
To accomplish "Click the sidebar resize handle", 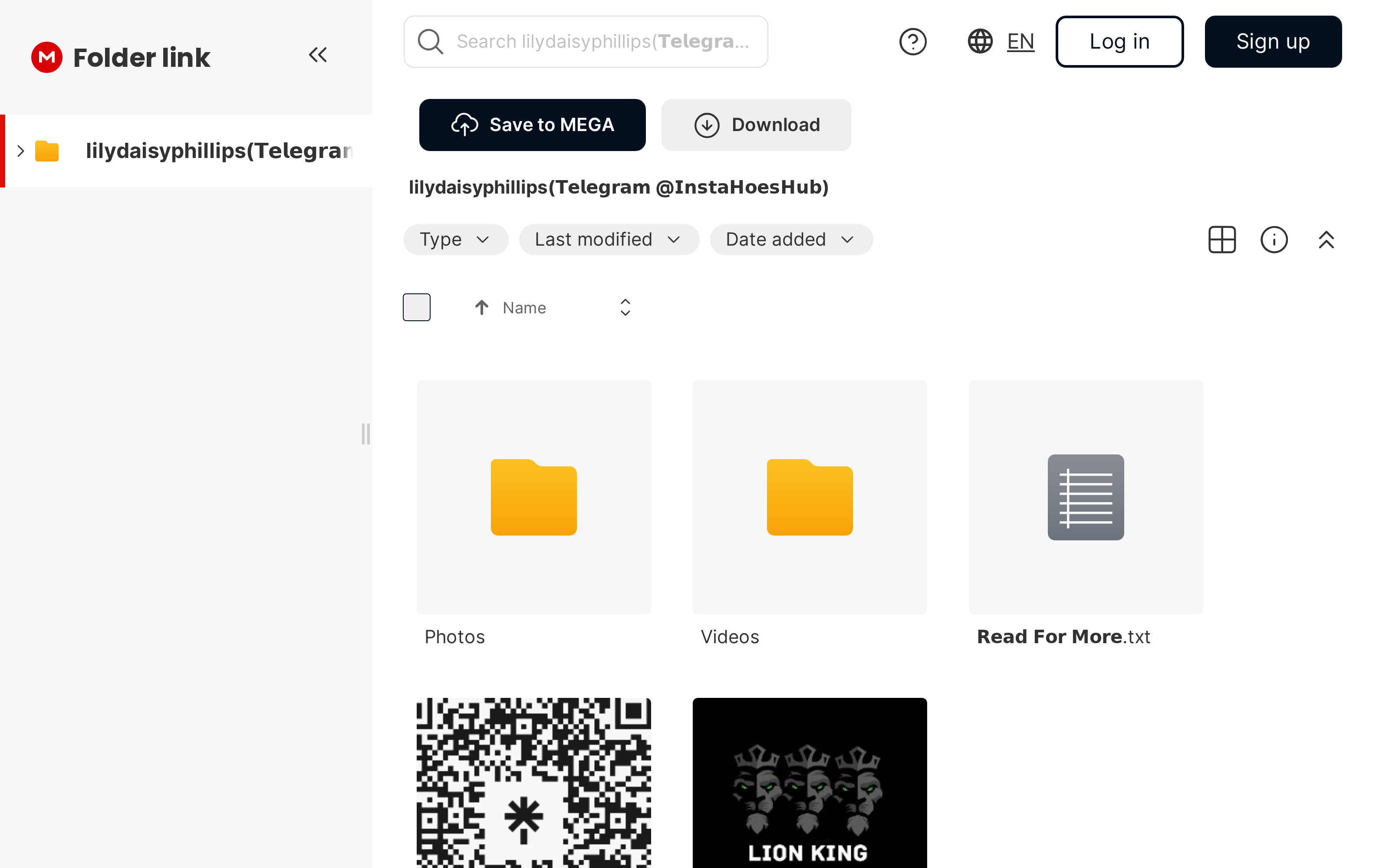I will point(365,434).
